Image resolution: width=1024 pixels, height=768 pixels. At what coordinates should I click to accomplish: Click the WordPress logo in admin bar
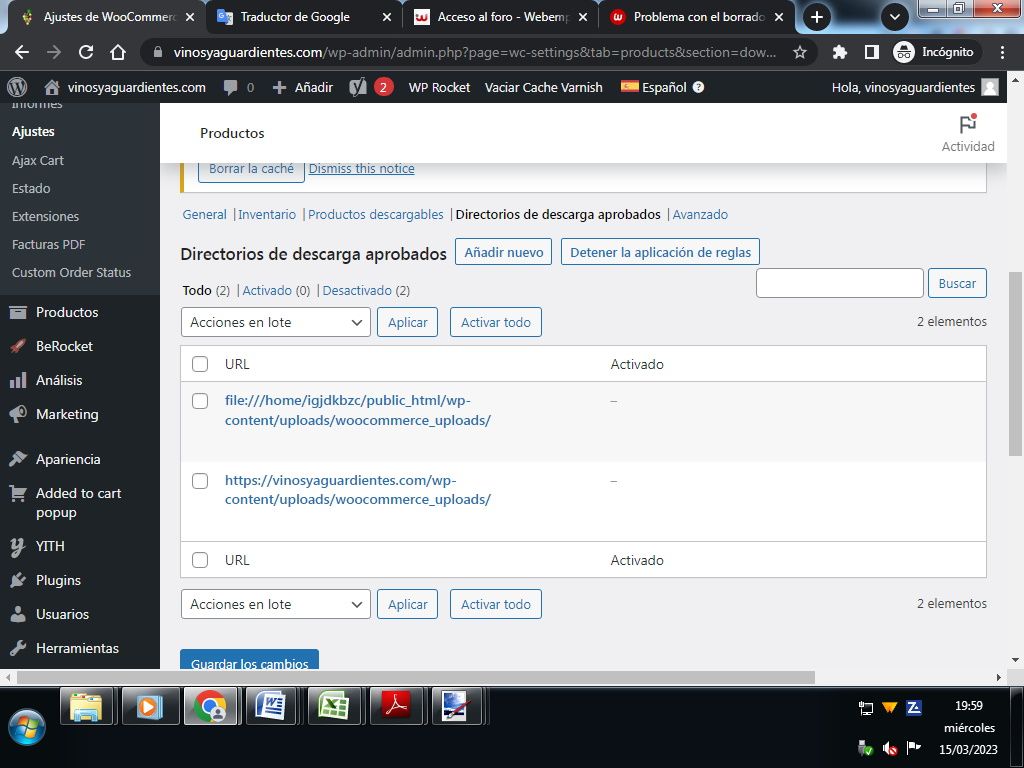tap(17, 87)
